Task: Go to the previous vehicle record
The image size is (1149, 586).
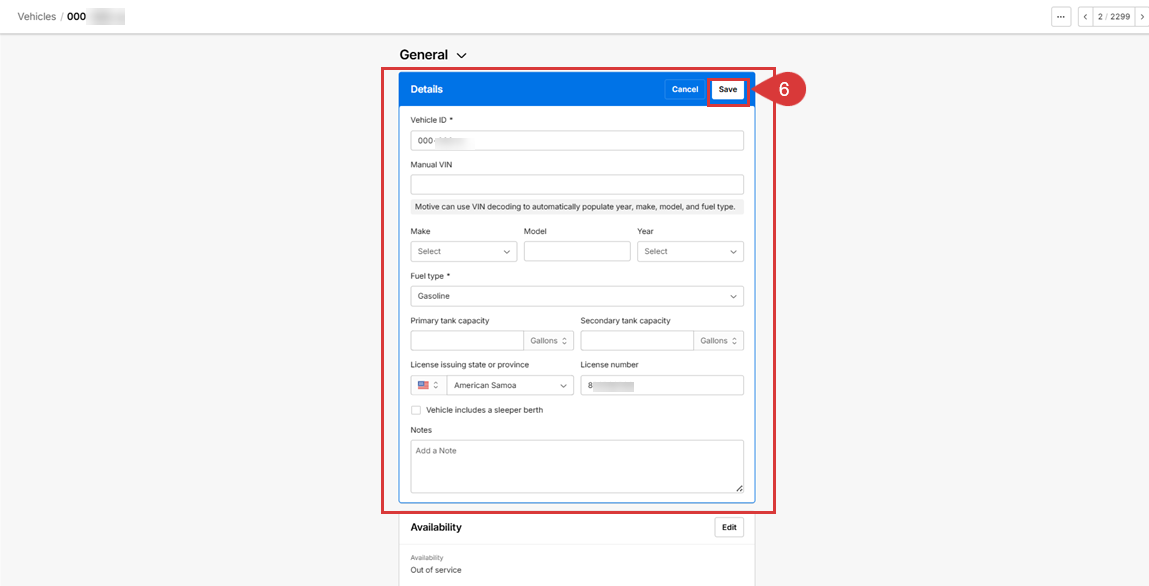Action: 1084,16
